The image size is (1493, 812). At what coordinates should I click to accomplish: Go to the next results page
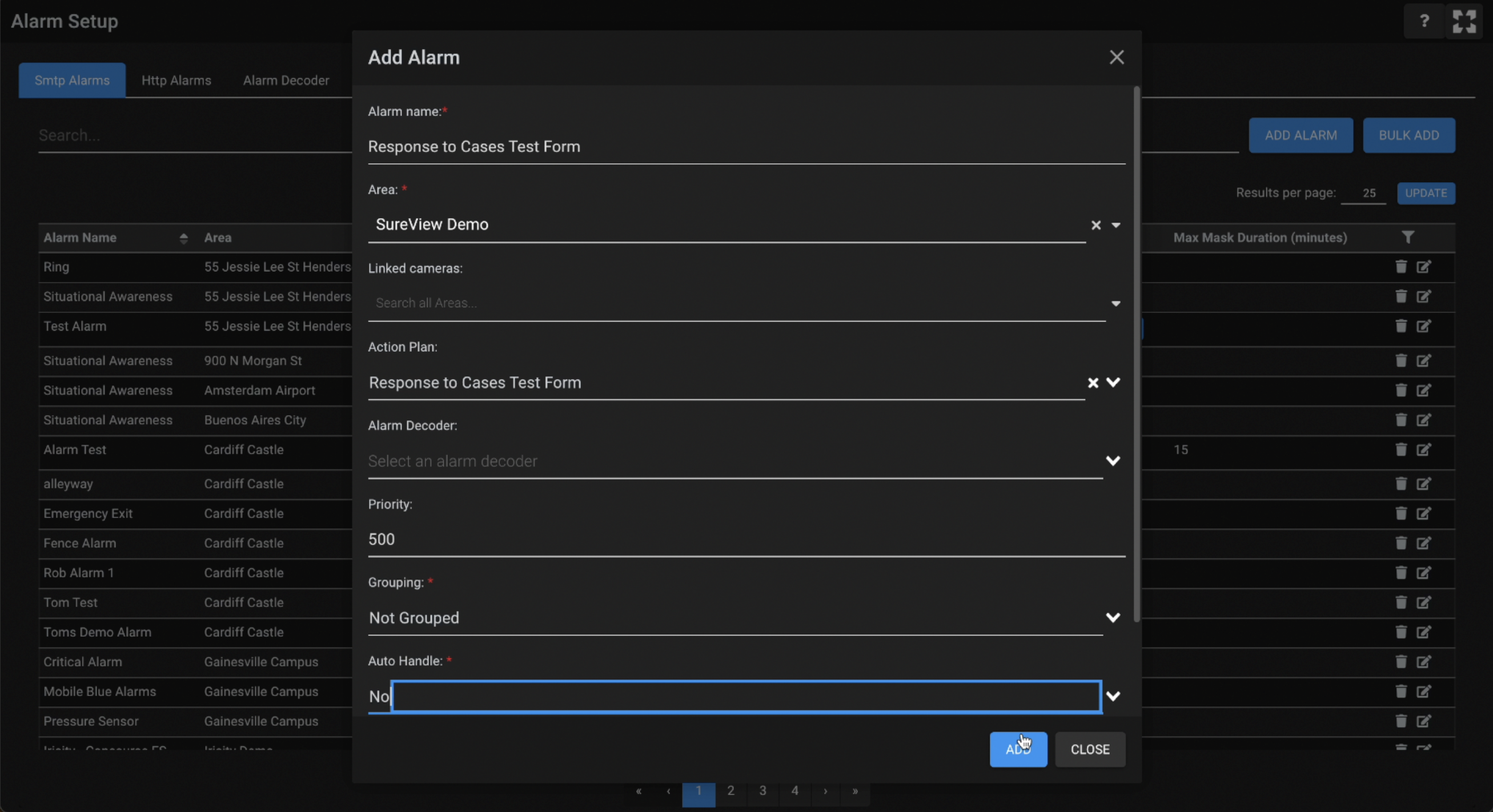click(x=825, y=790)
